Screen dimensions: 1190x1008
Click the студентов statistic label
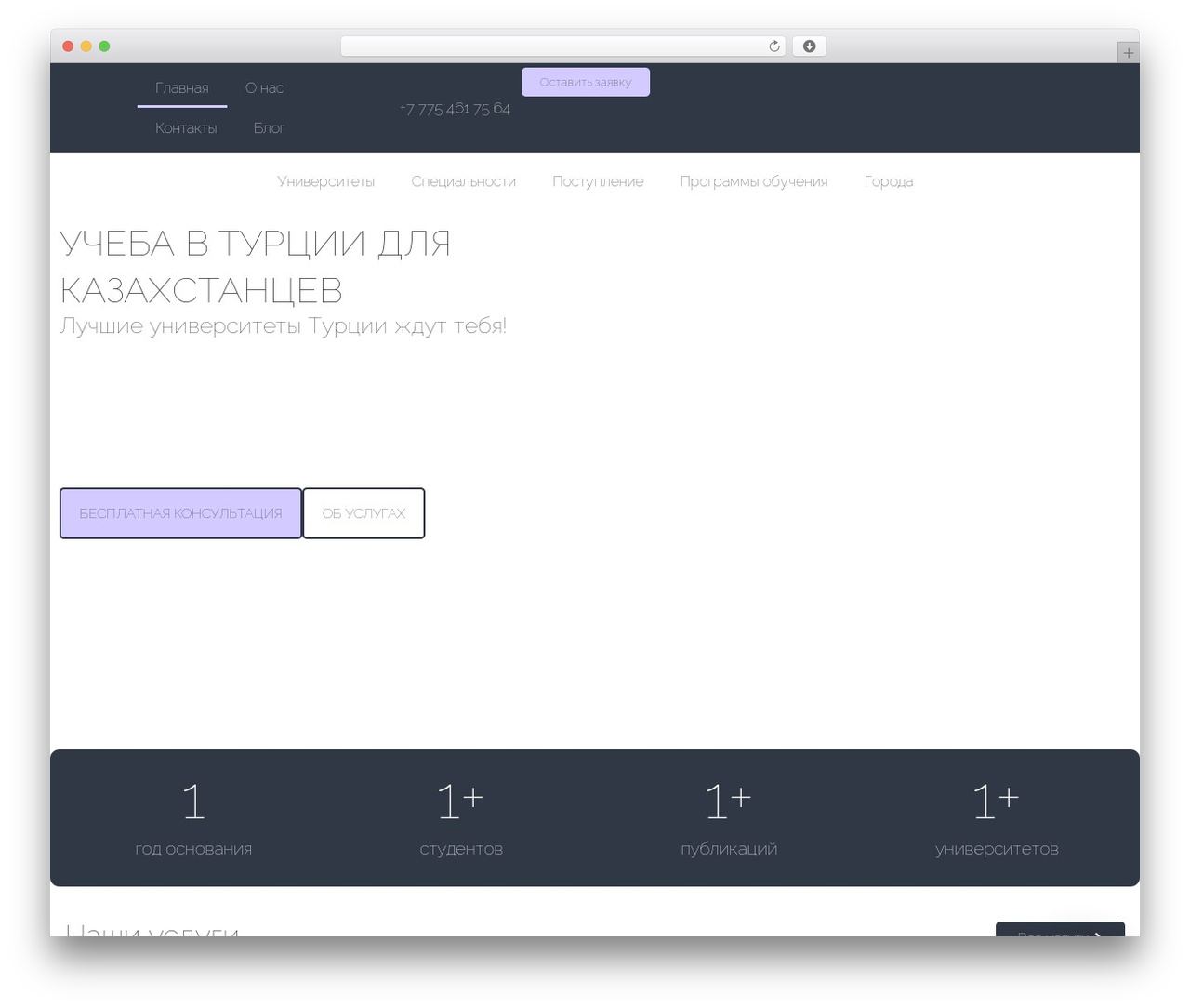(461, 849)
